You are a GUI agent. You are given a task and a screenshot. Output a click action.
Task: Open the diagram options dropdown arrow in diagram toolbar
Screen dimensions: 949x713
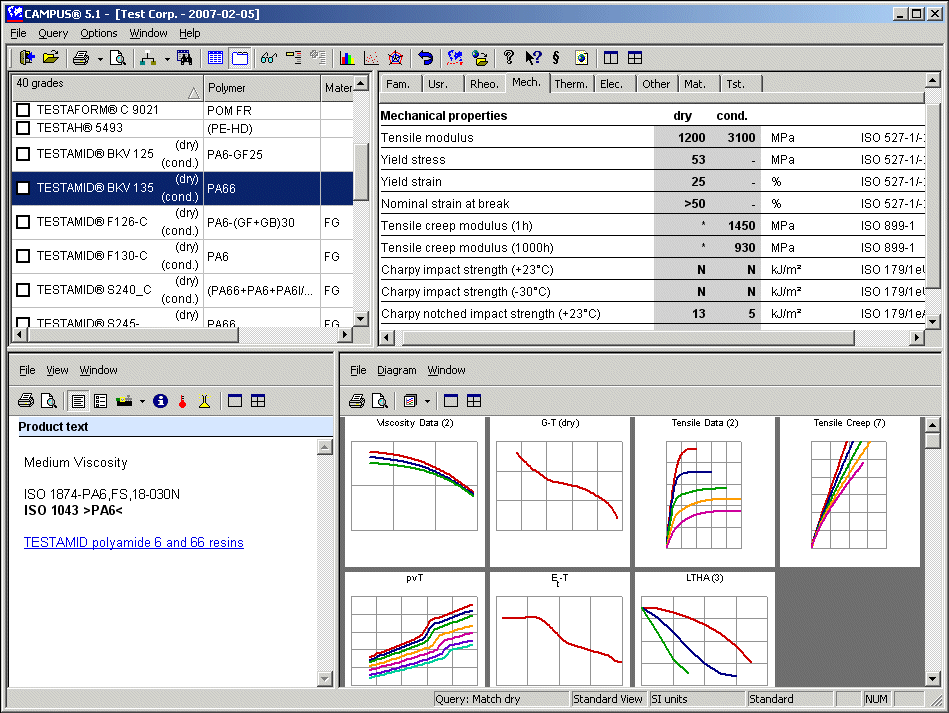click(x=427, y=401)
